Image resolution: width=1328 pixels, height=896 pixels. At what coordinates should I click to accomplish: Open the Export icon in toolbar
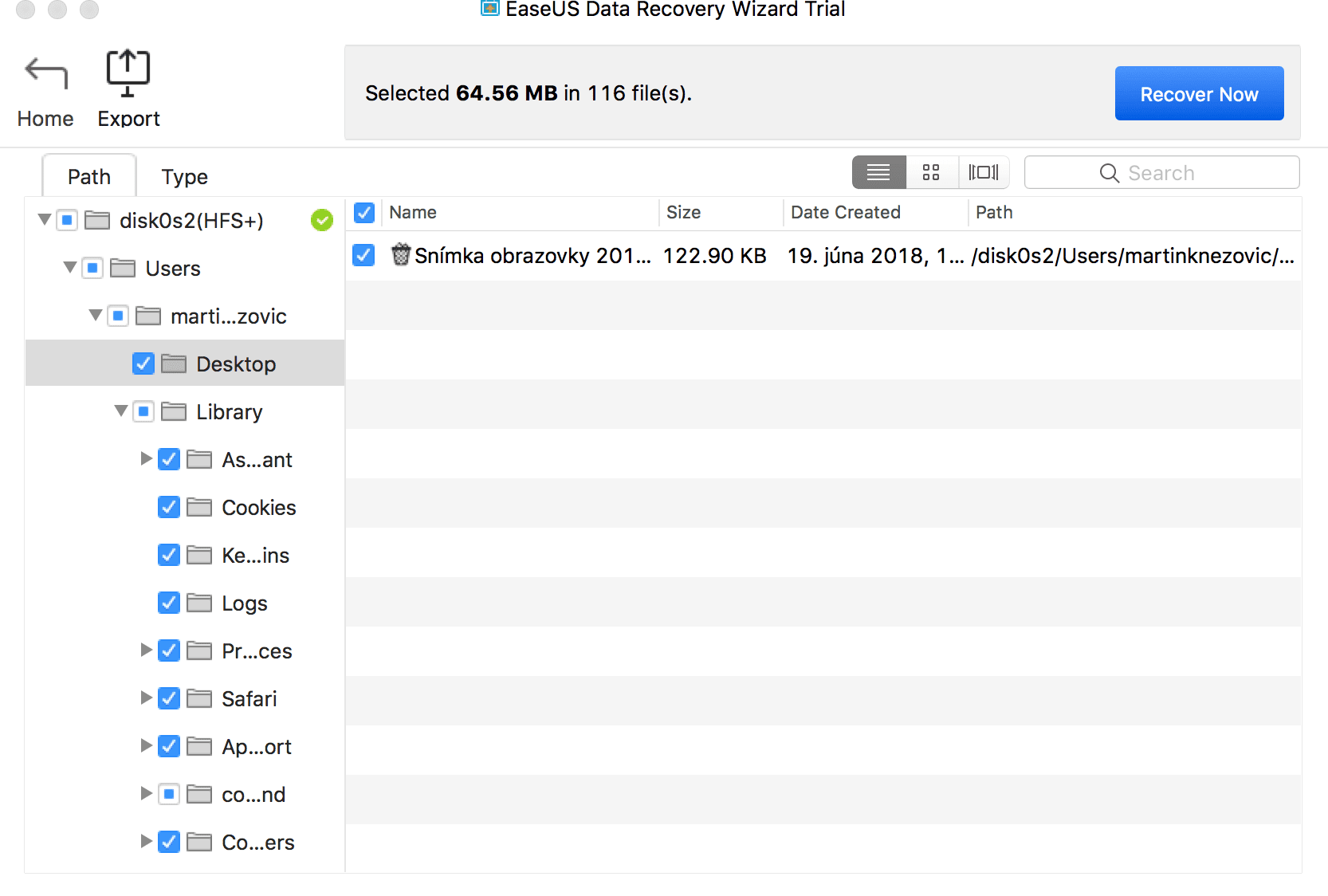tap(128, 73)
